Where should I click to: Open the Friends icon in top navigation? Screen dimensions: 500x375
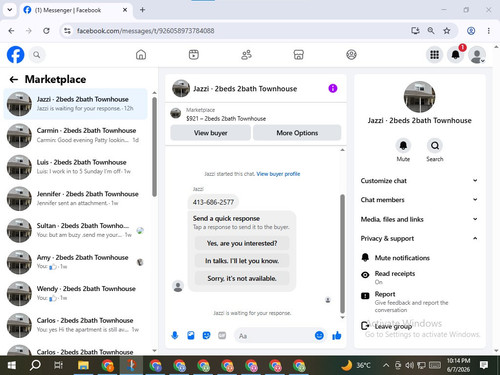point(246,55)
